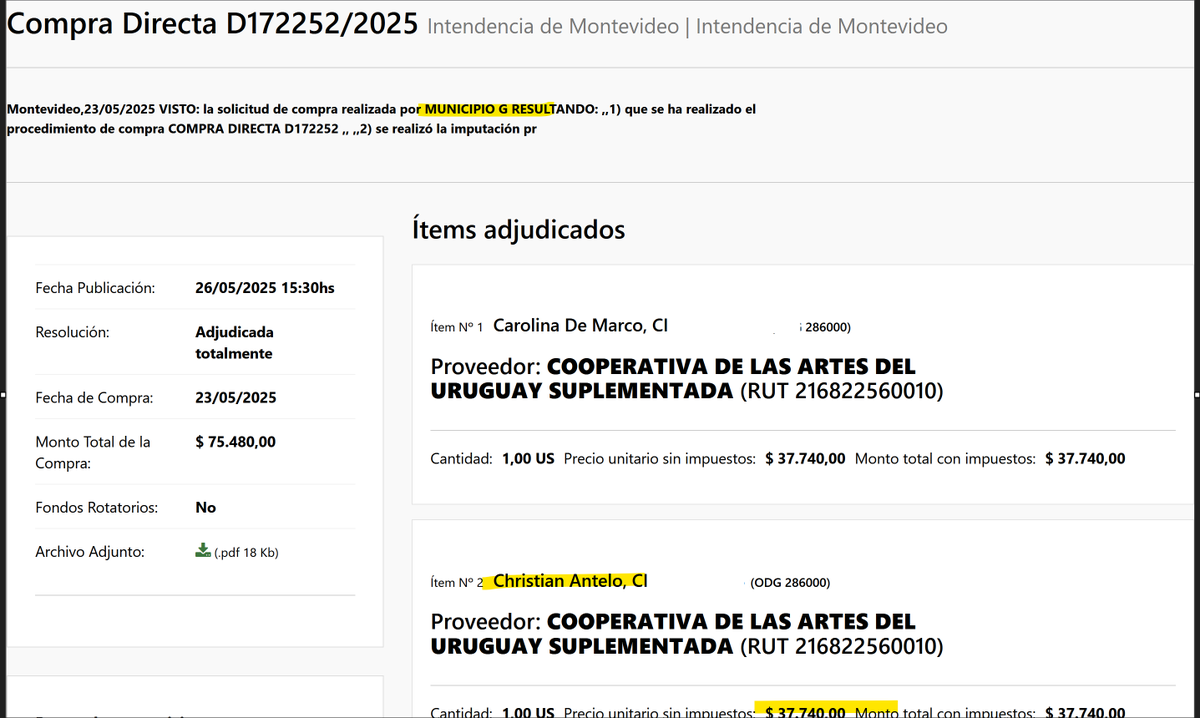Image resolution: width=1200 pixels, height=718 pixels.
Task: Click the highlighted MUNICIPIO G RESULTANDO text
Action: [509, 109]
